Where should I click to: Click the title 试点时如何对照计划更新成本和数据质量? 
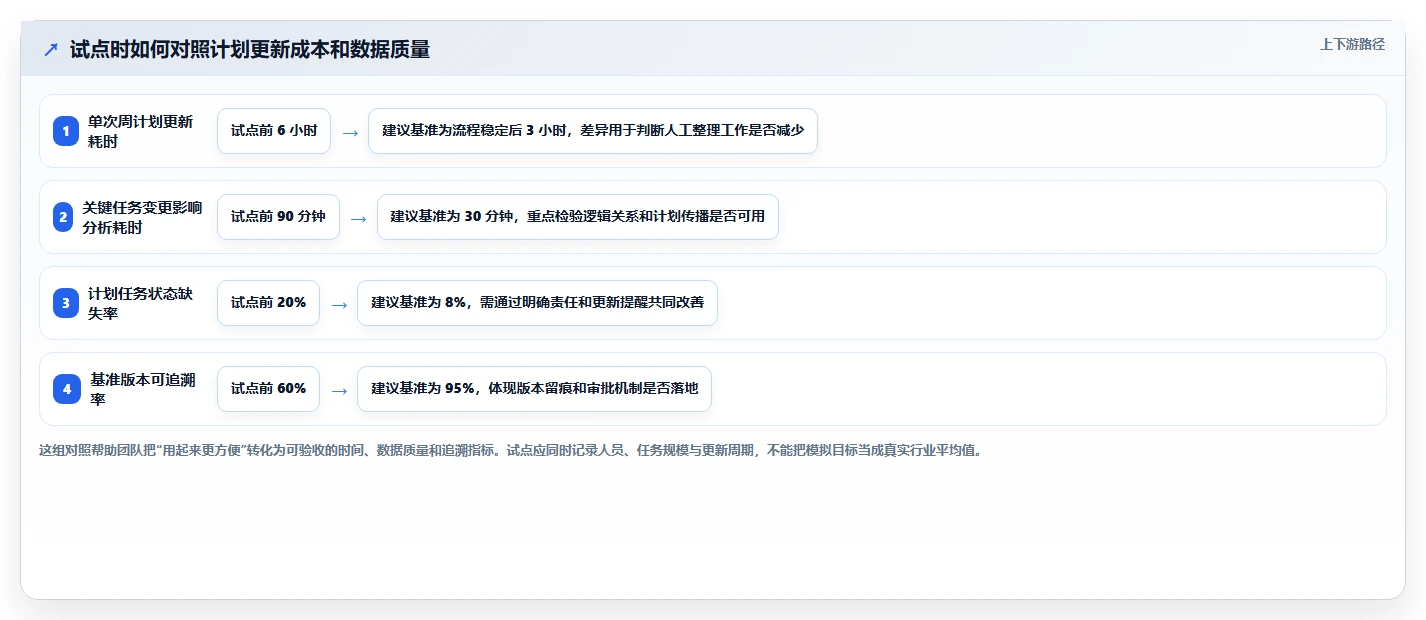coord(250,50)
